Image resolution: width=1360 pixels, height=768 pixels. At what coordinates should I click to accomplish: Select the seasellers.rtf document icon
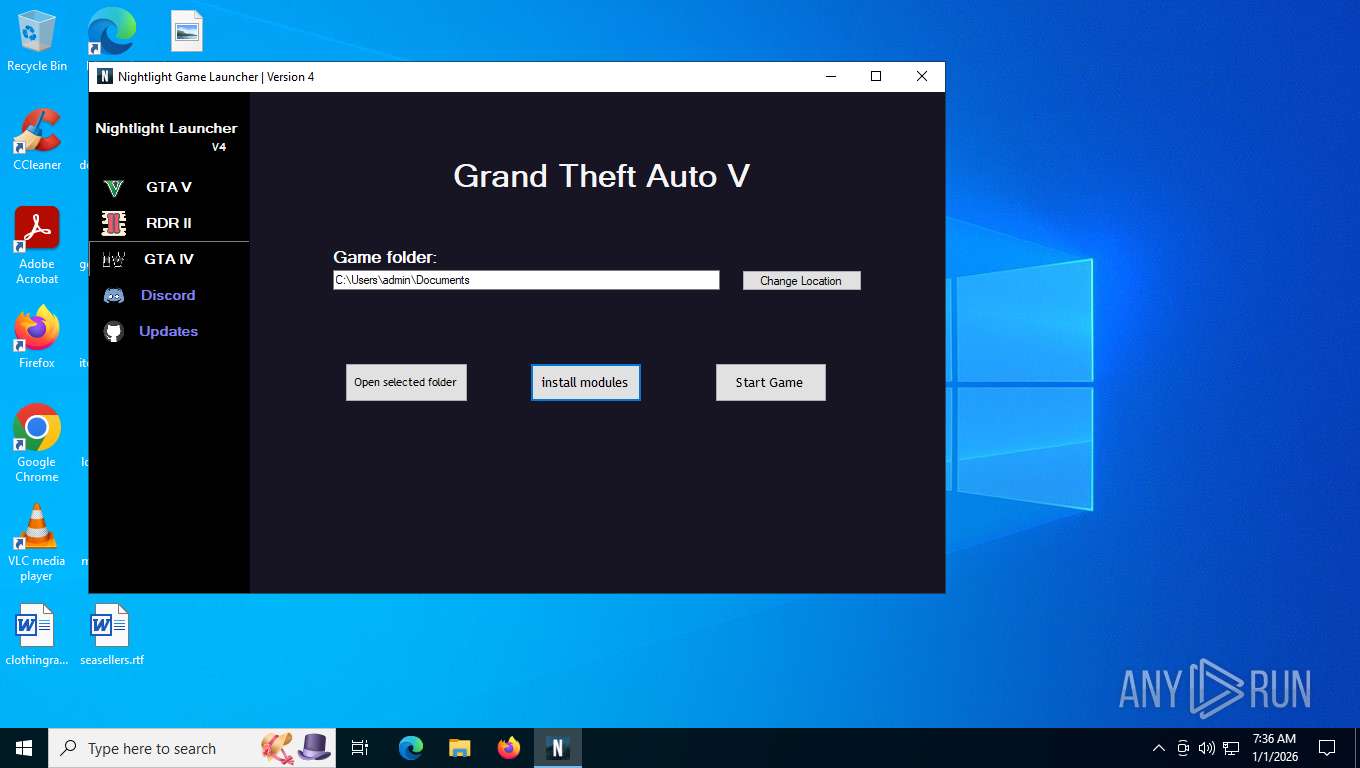tap(112, 635)
